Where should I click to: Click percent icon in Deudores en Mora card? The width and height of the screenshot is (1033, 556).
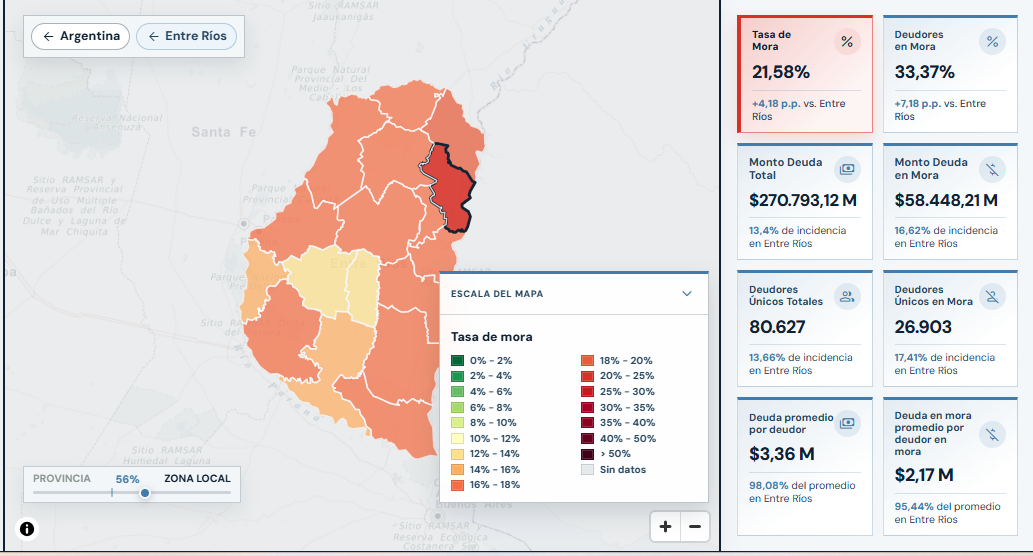tap(992, 42)
